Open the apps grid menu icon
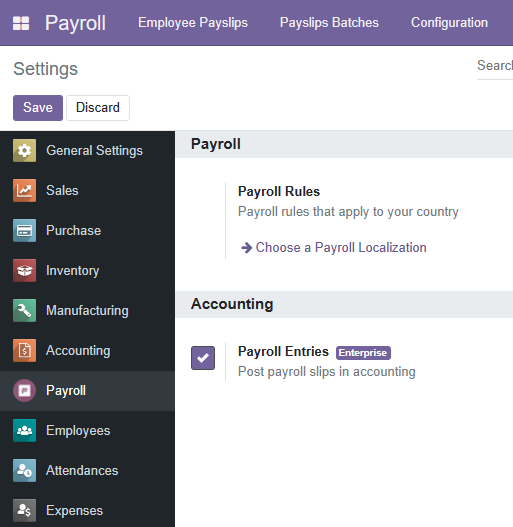 pyautogui.click(x=21, y=23)
